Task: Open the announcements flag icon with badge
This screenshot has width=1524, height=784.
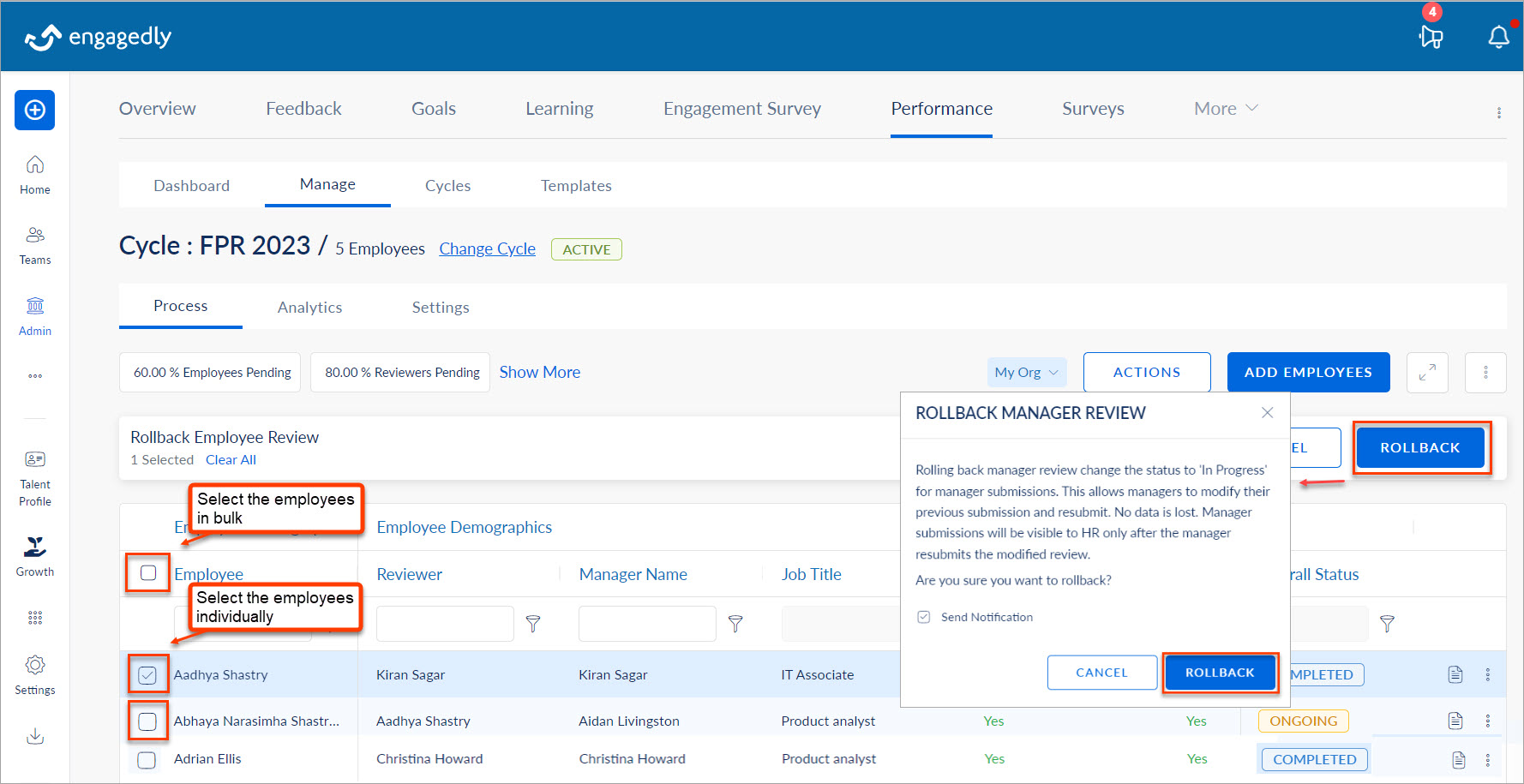Action: [x=1431, y=37]
